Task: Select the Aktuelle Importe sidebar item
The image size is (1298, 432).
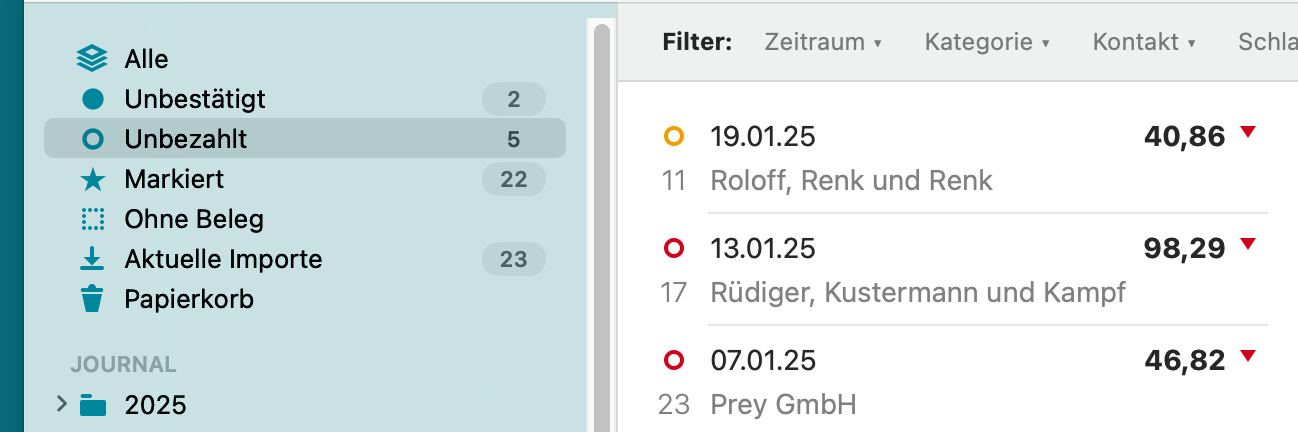Action: [223, 259]
